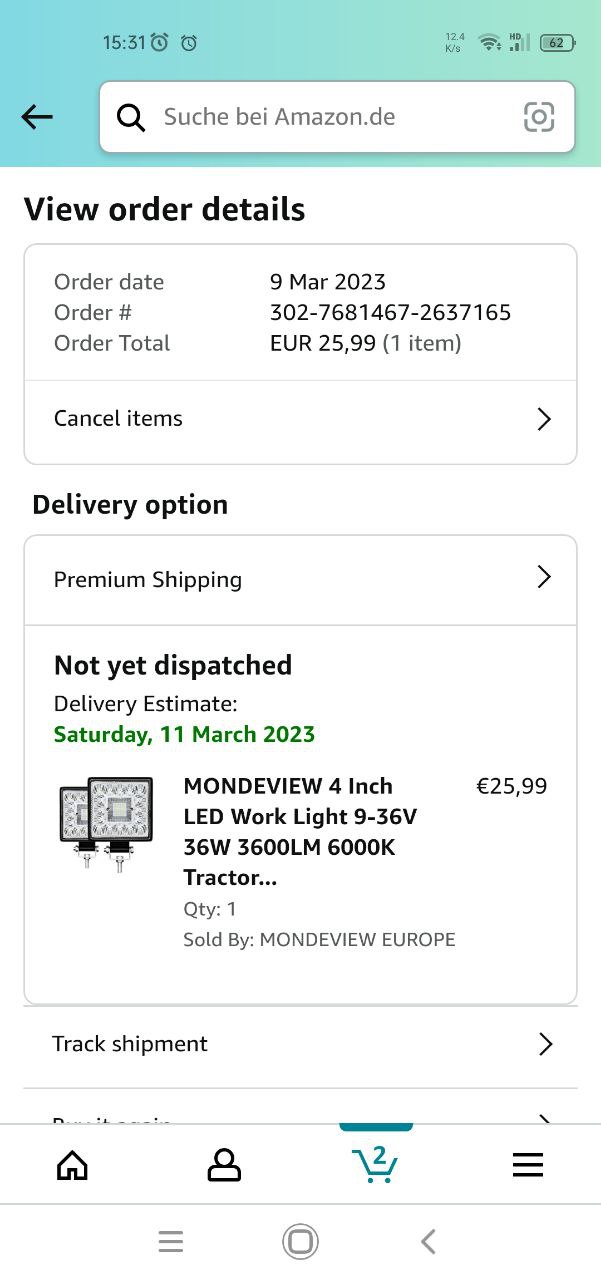Viewport: 601px width, 1280px height.
Task: Open the Premium Shipping delivery option
Action: (148, 580)
